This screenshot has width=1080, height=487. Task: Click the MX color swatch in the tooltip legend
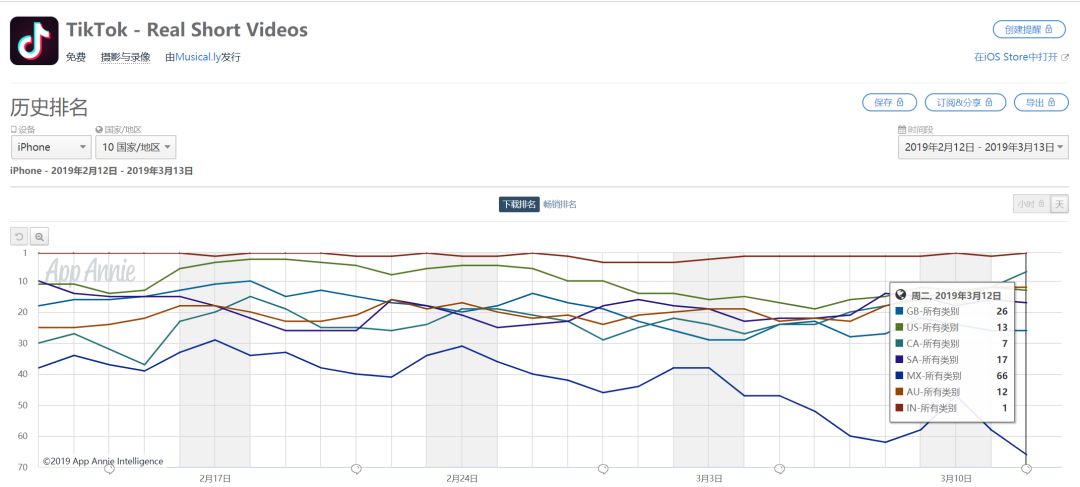pyautogui.click(x=900, y=376)
